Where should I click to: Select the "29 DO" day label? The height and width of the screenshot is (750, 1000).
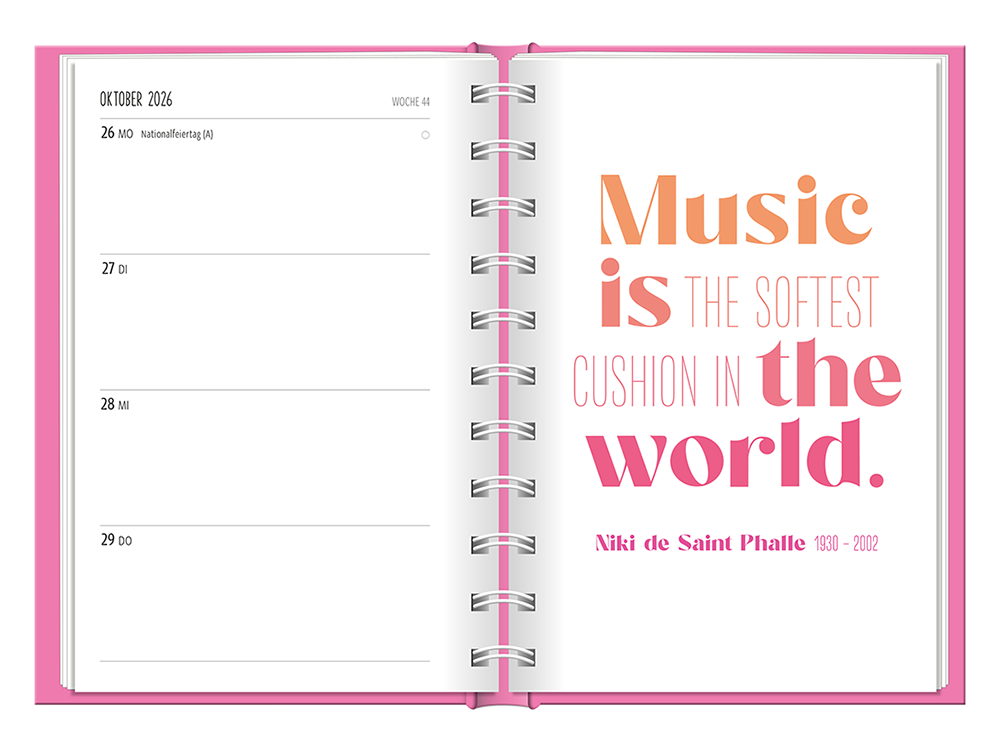coord(117,541)
